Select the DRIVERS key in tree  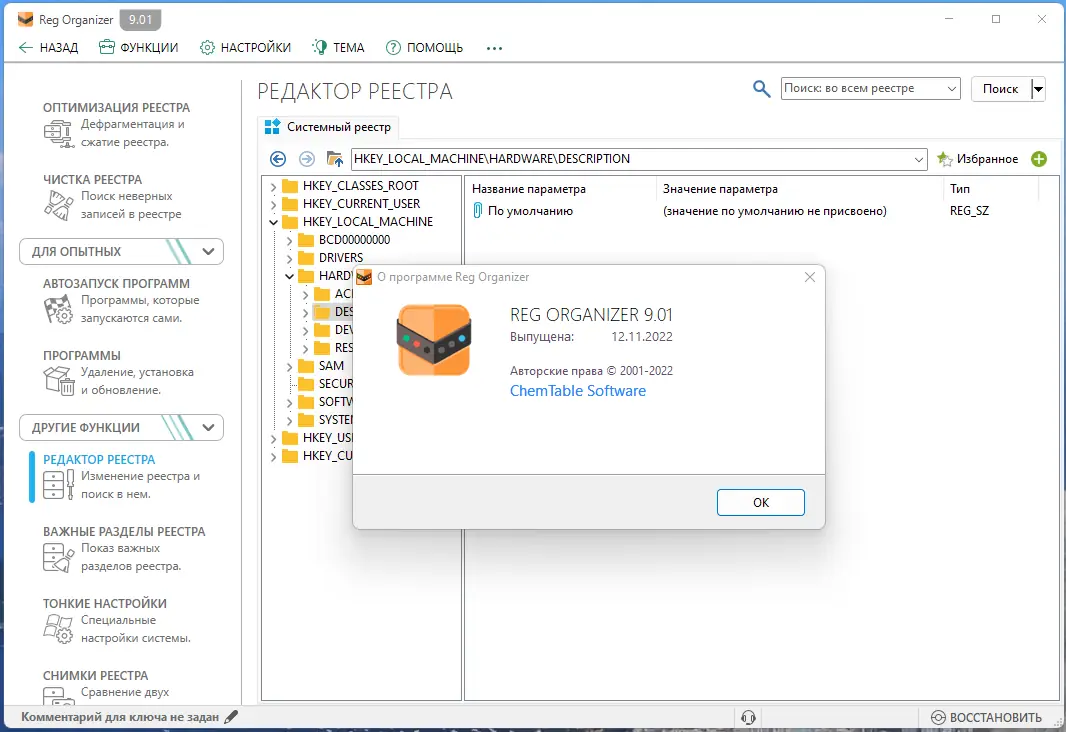[x=341, y=258]
